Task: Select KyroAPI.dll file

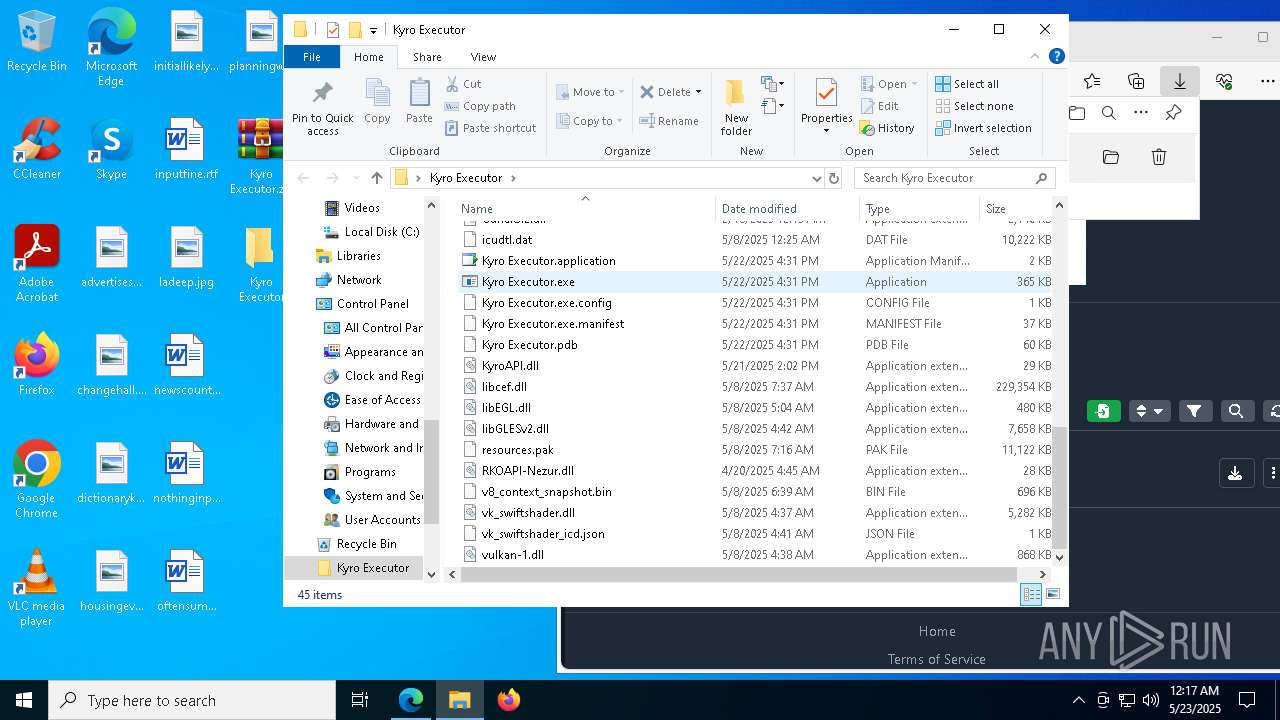Action: [x=755, y=366]
